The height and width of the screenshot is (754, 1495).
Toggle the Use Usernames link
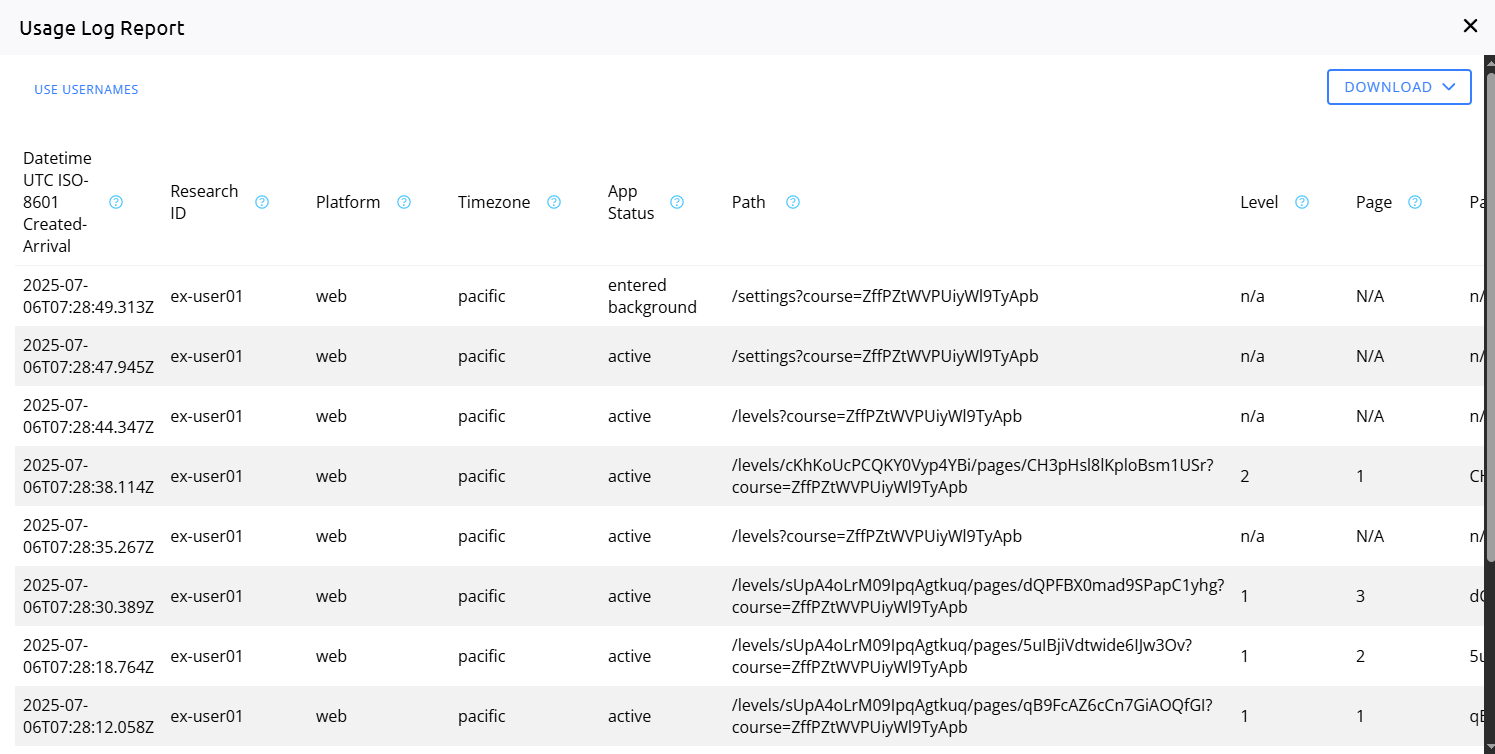click(x=86, y=90)
